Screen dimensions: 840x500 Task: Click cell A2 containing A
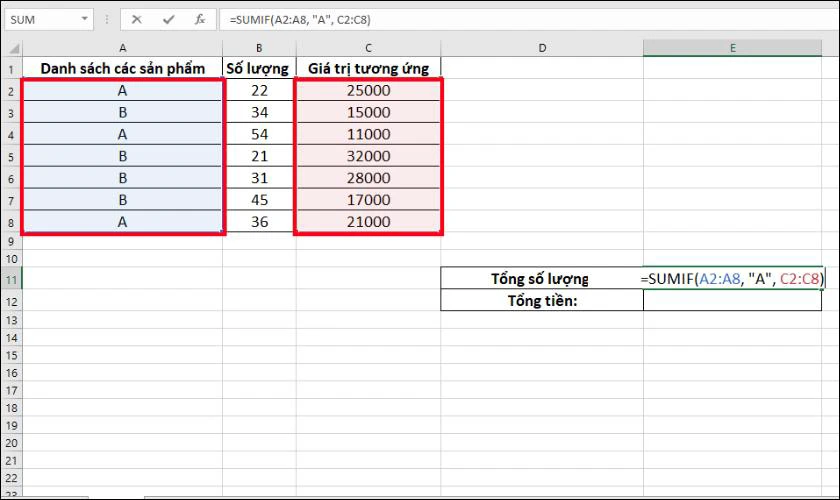pos(123,90)
